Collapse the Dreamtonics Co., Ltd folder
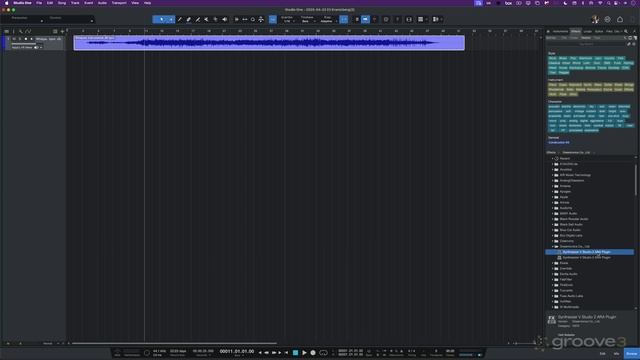 pyautogui.click(x=553, y=247)
